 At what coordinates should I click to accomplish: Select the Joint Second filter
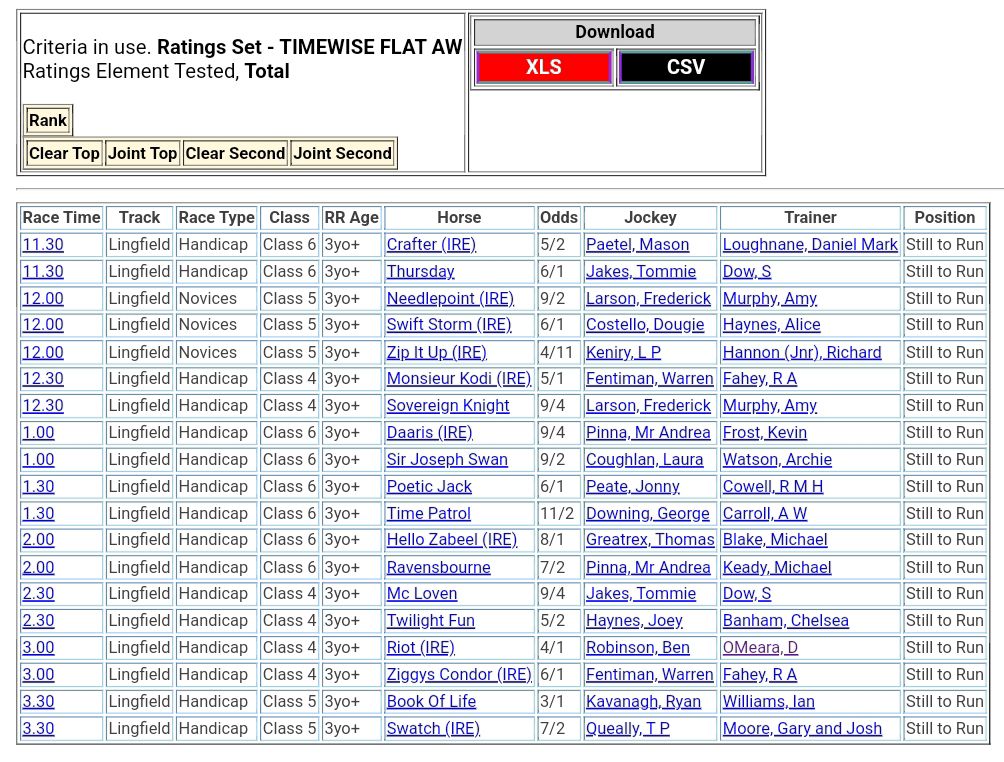(342, 153)
